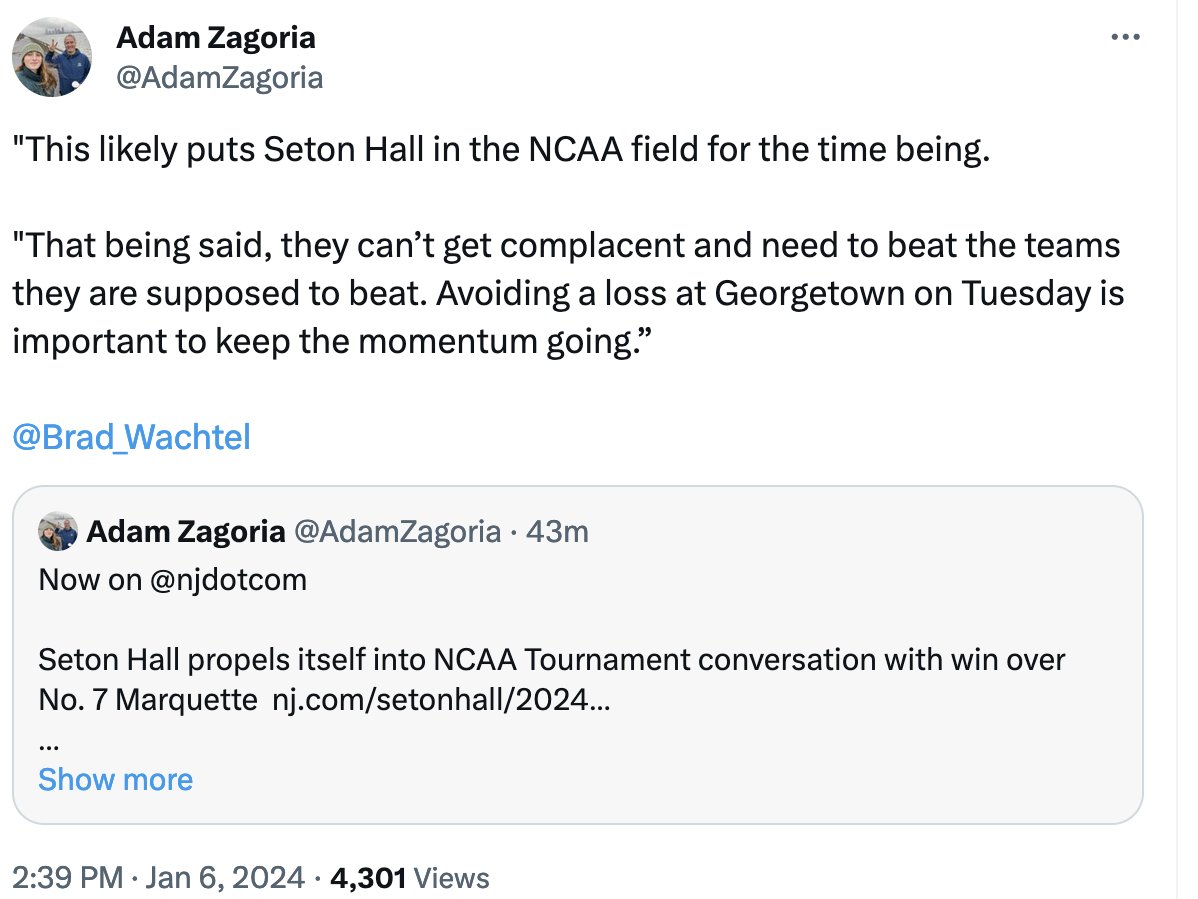The height and width of the screenshot is (899, 1198).
Task: Expand quoted tweet with Show more
Action: 115,779
